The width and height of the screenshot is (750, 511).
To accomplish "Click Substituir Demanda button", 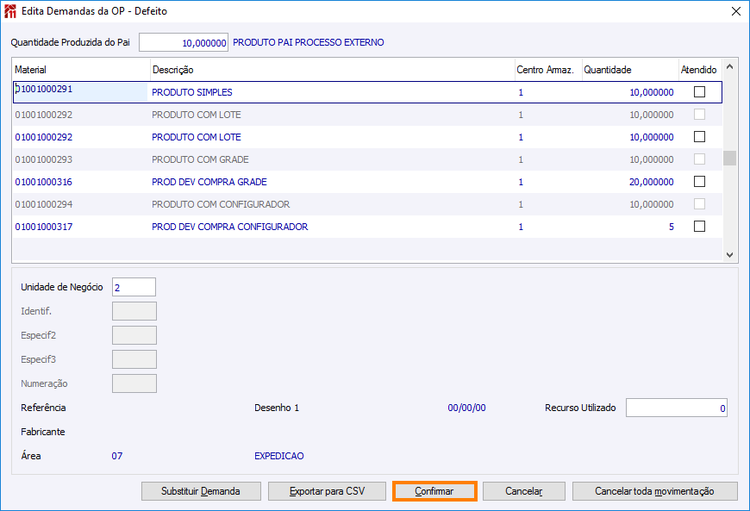I will click(x=201, y=491).
